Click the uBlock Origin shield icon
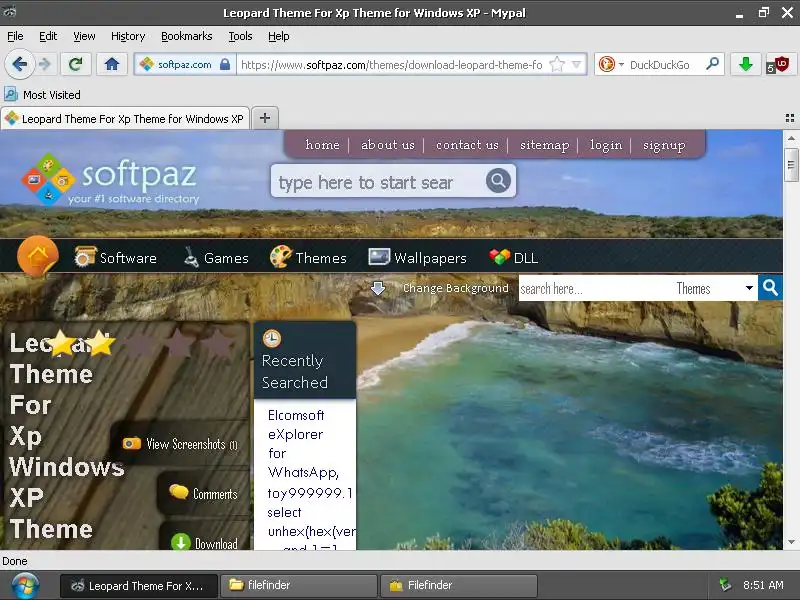Screen dimensions: 800x600 (779, 65)
